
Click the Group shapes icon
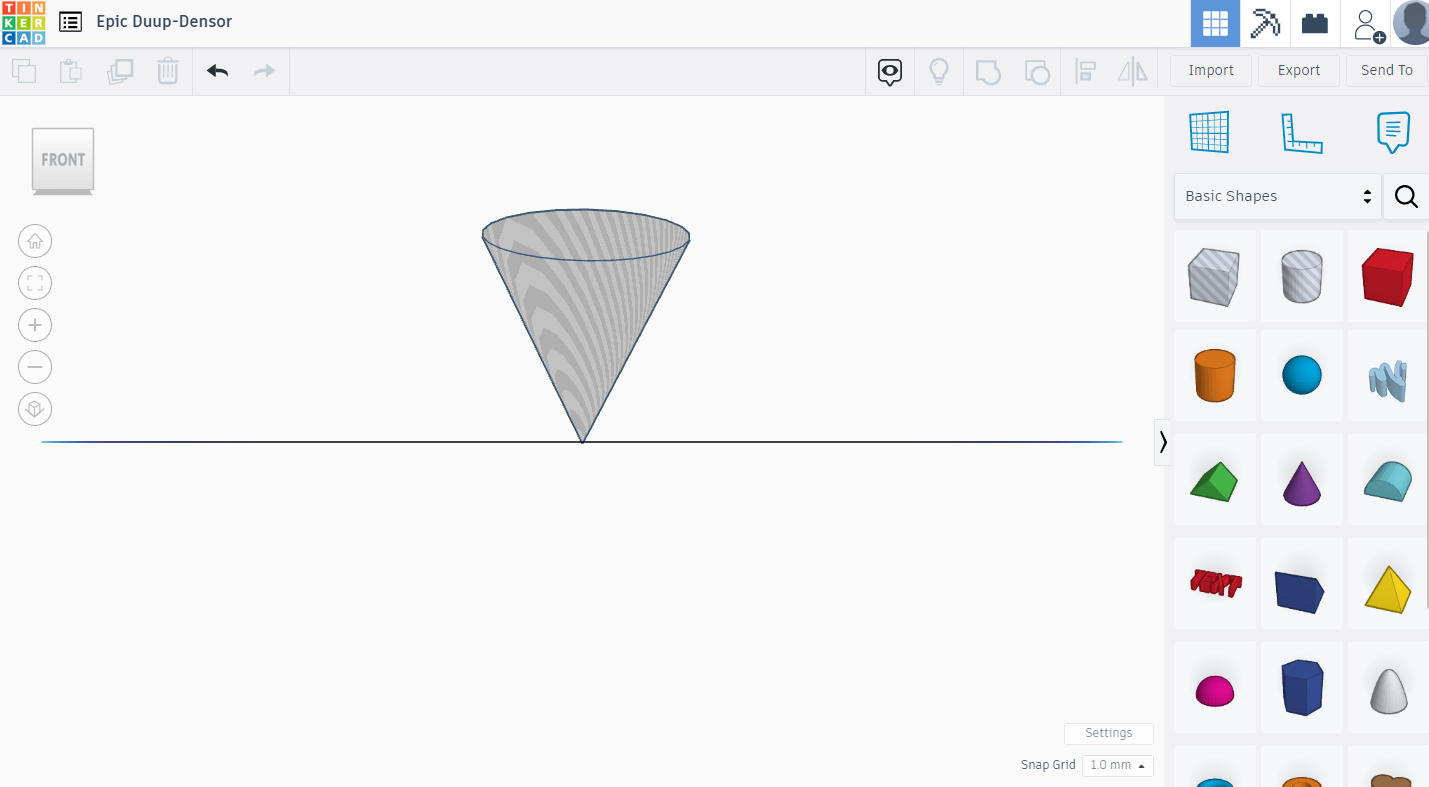(x=988, y=72)
